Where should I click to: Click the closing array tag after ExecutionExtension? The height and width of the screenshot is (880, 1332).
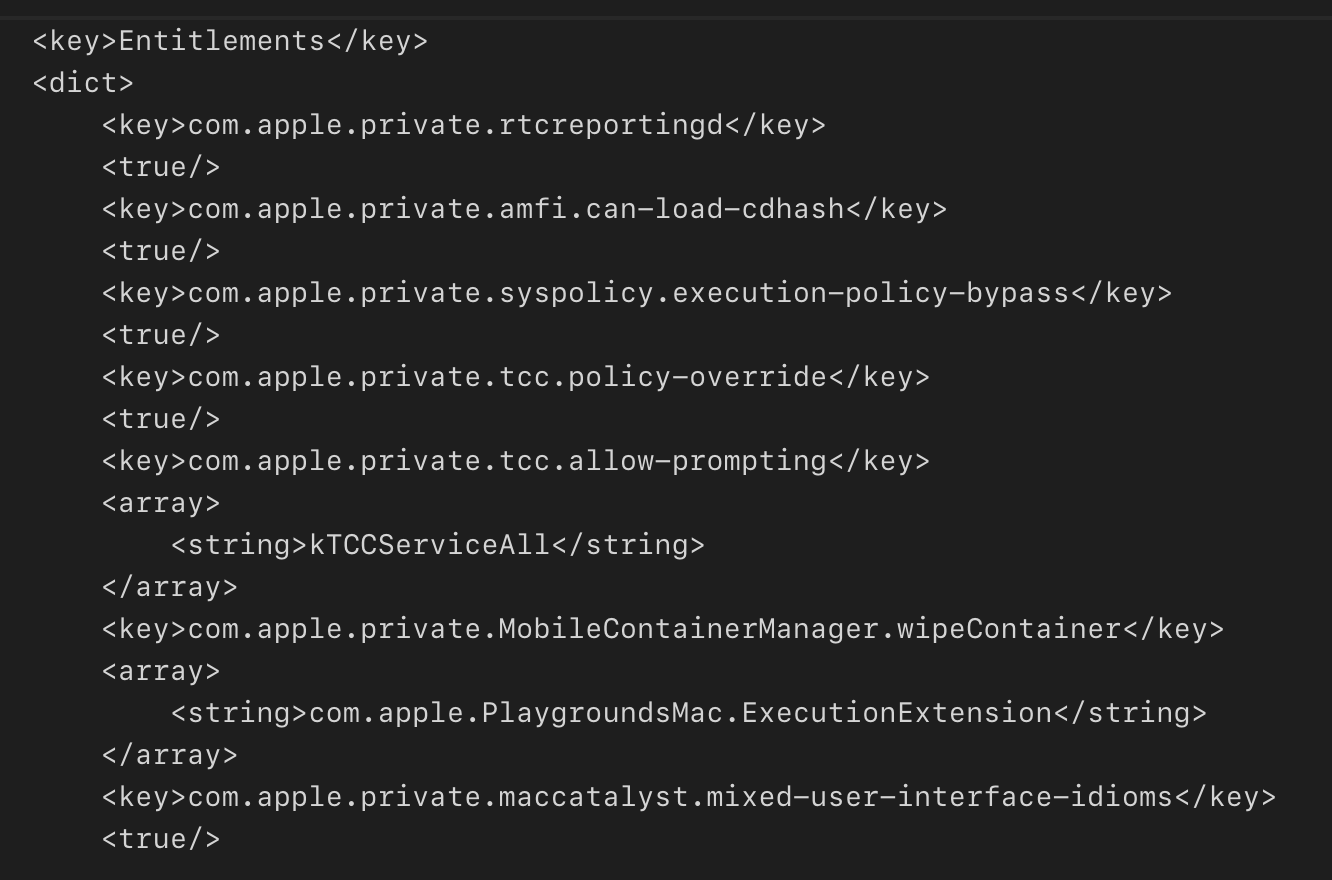170,755
